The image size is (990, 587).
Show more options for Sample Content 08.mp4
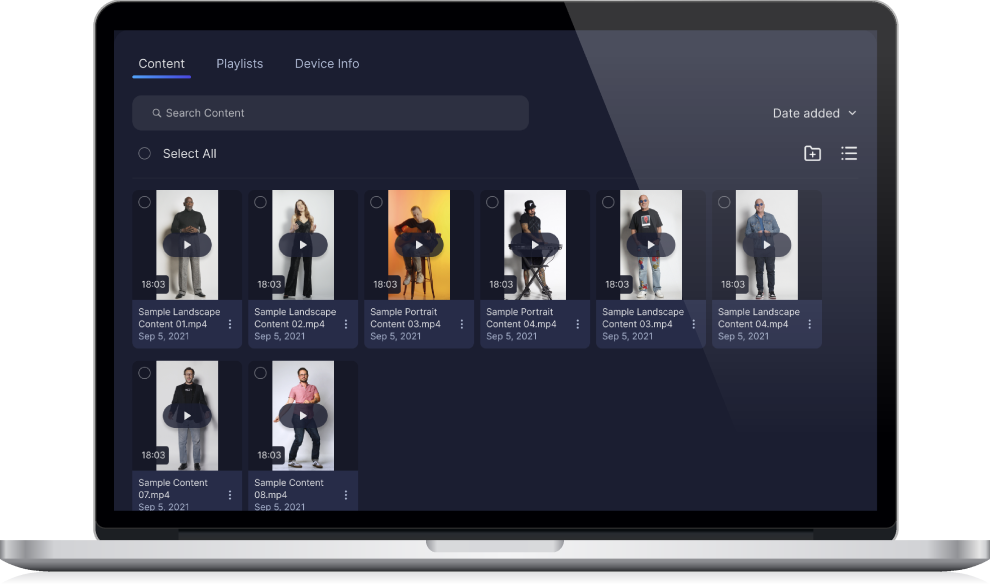[x=346, y=495]
